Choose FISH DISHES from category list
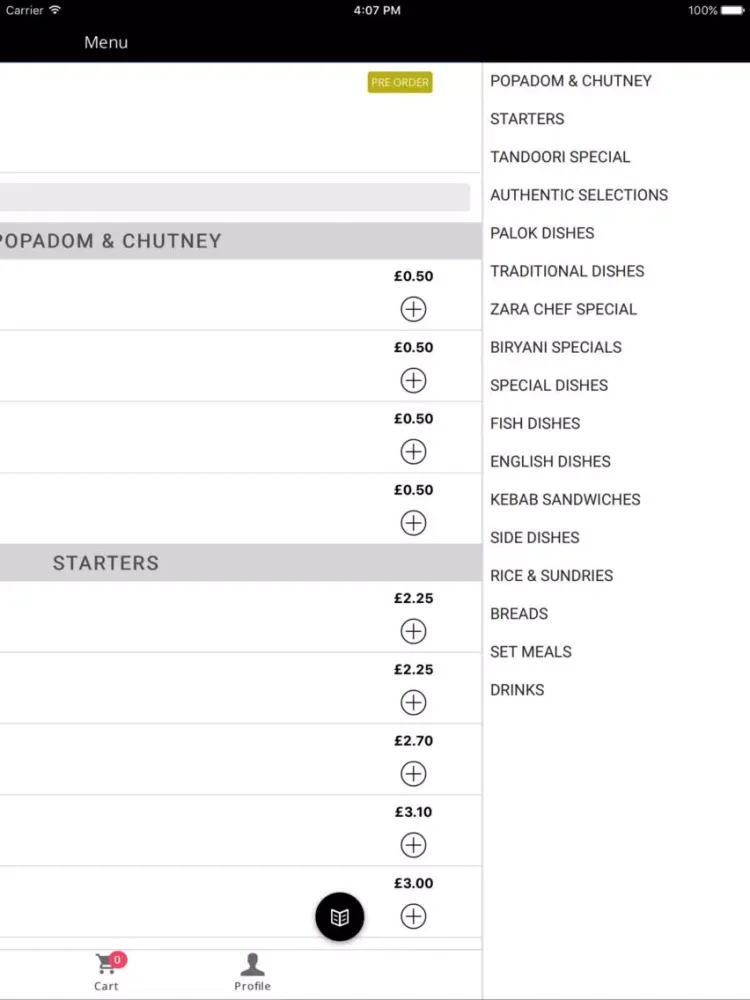Image resolution: width=750 pixels, height=1000 pixels. point(535,423)
